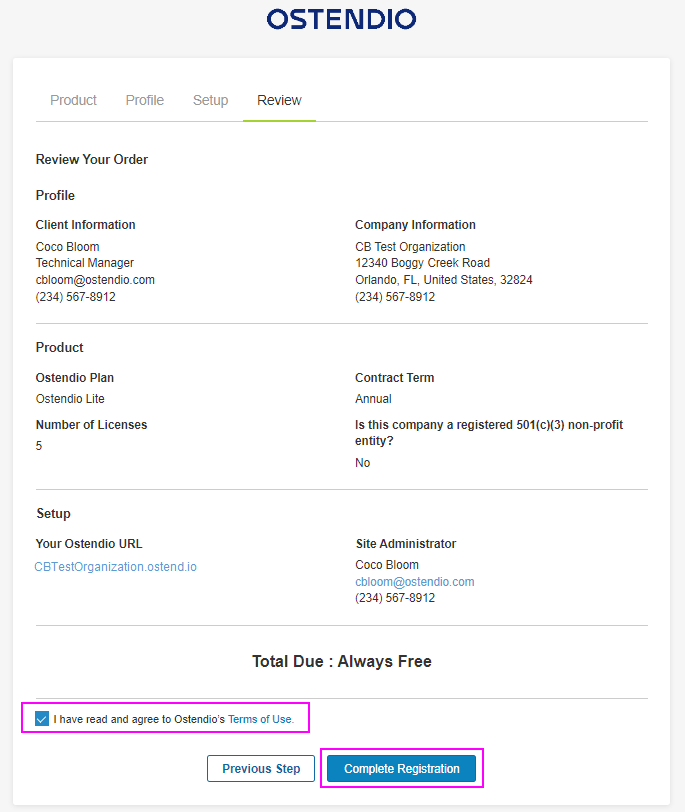Select the client name Coco Bloom
The height and width of the screenshot is (812, 685).
[67, 246]
